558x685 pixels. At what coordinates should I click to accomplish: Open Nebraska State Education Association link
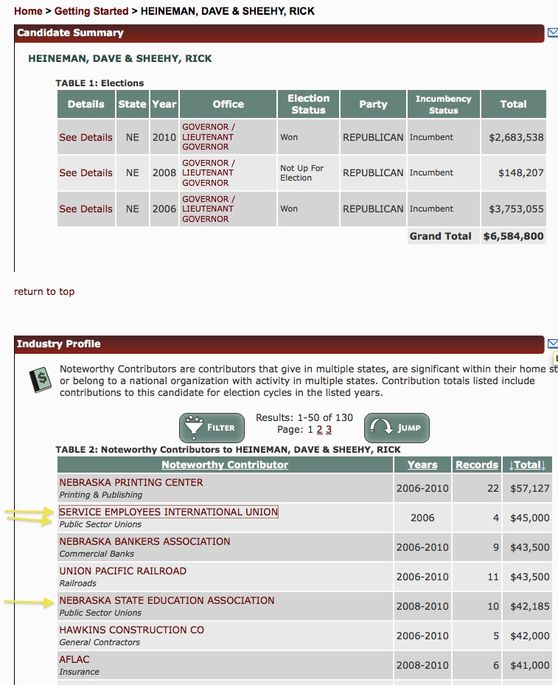tap(167, 601)
